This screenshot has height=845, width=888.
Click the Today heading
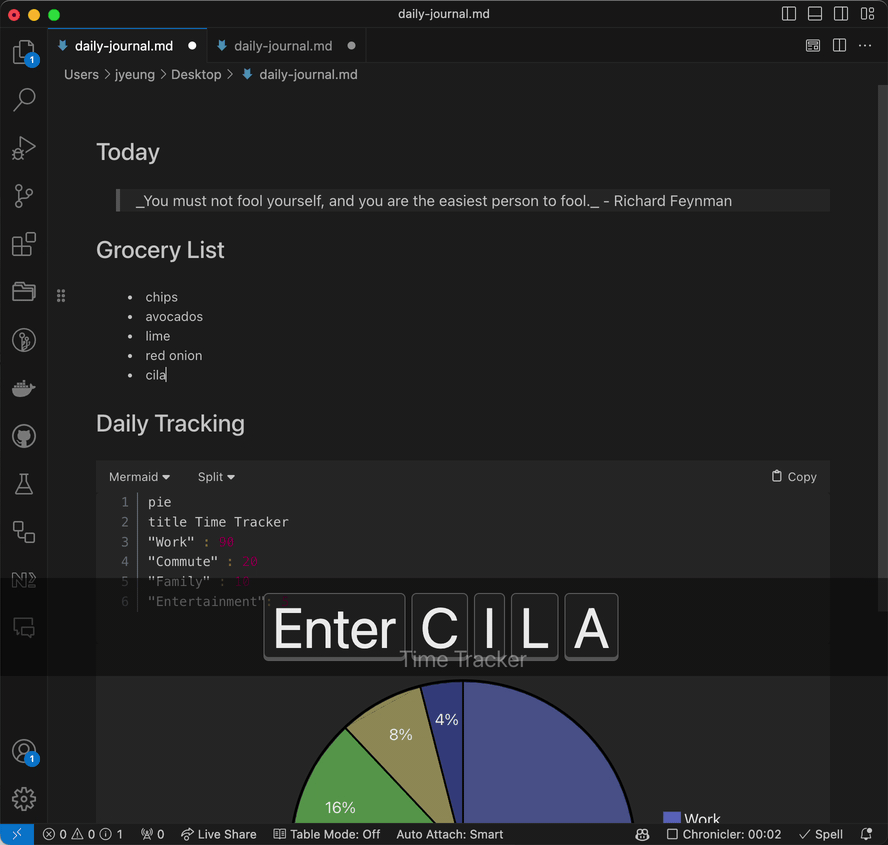pos(128,152)
